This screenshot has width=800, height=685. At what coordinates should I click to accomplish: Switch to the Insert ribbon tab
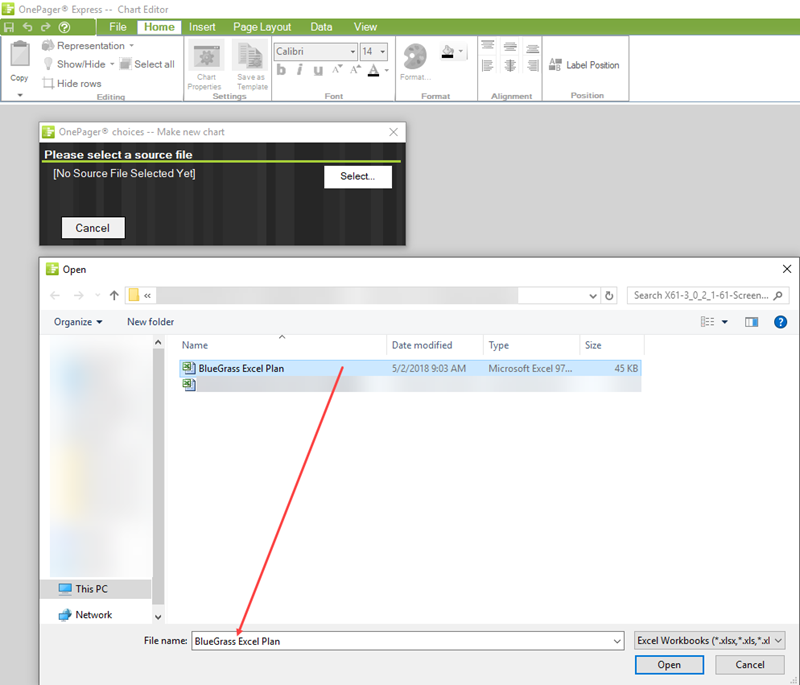coord(203,27)
